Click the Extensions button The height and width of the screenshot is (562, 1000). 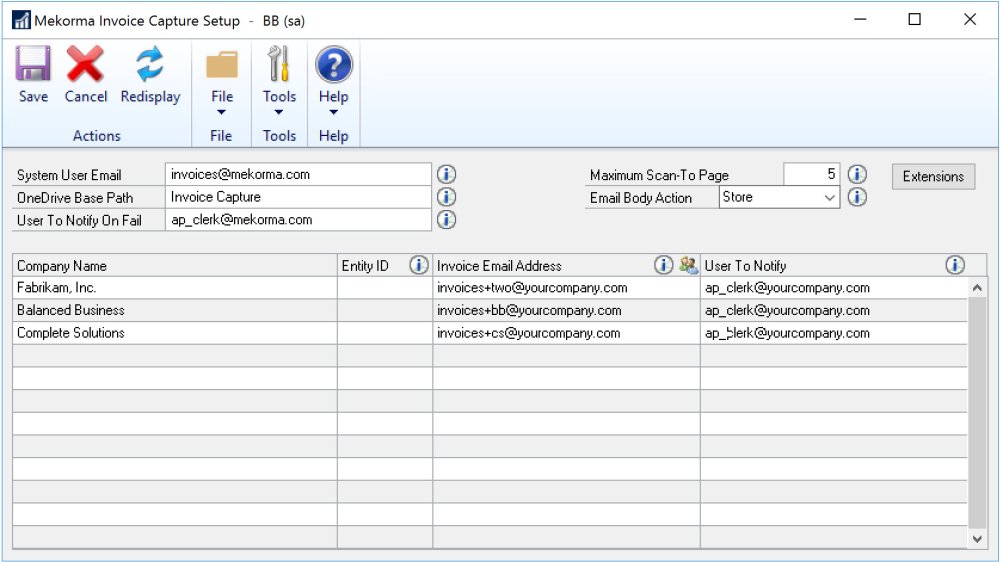932,177
